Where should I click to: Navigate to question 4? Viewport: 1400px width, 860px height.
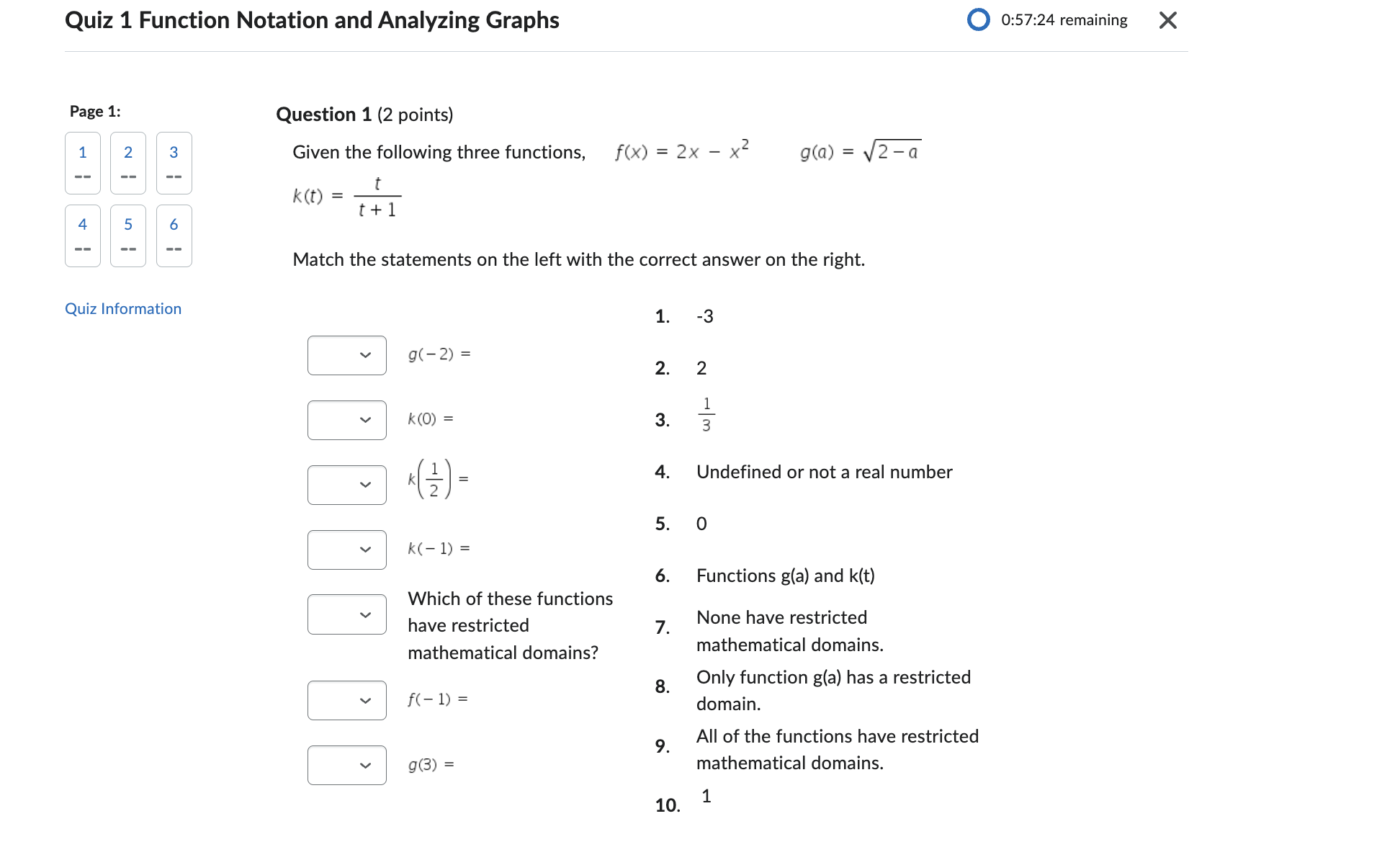pyautogui.click(x=82, y=236)
